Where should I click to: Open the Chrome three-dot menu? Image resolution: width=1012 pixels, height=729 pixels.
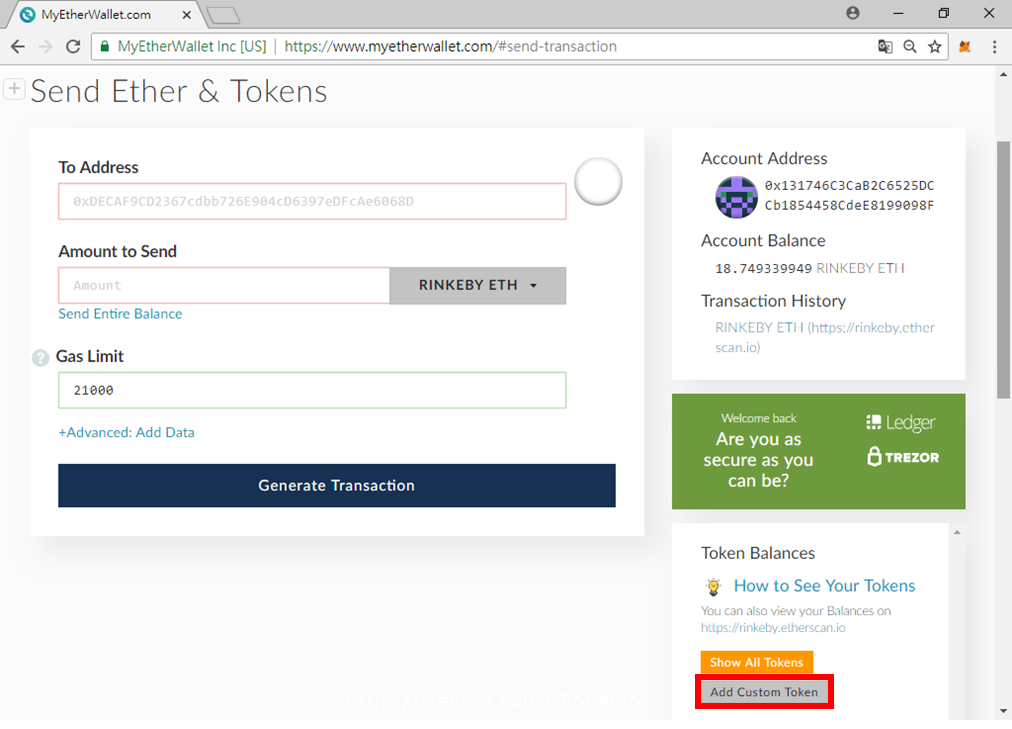click(995, 46)
